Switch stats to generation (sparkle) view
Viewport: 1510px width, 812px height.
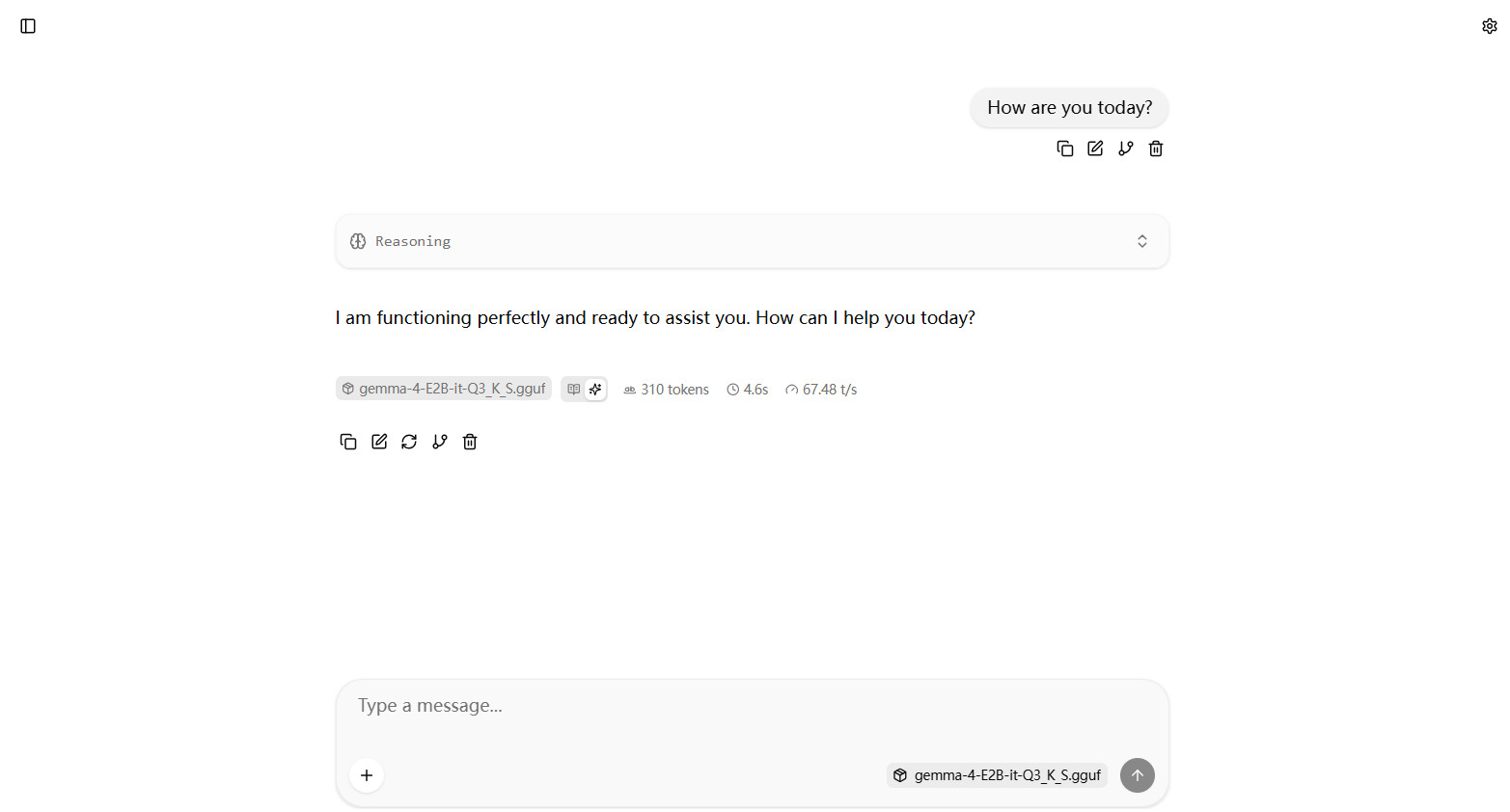[x=595, y=390]
